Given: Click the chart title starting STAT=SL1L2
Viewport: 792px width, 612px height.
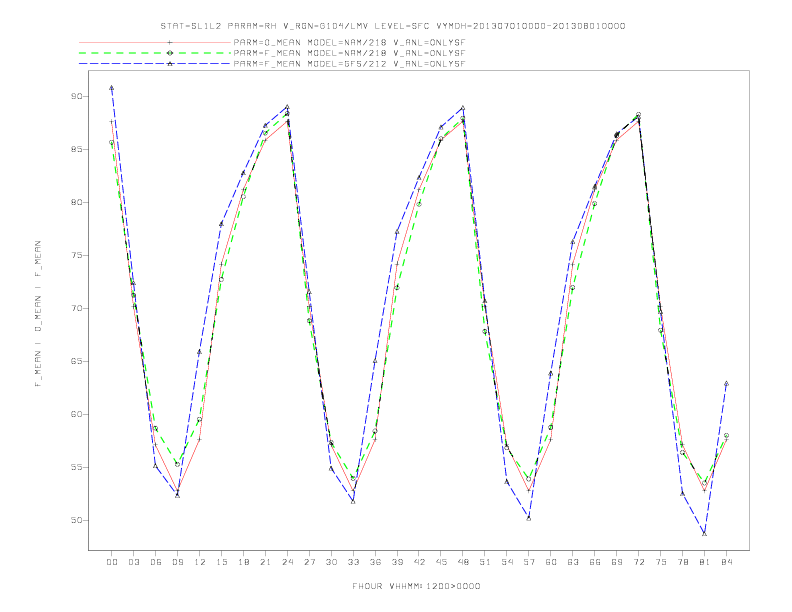Looking at the screenshot, I should (392, 26).
